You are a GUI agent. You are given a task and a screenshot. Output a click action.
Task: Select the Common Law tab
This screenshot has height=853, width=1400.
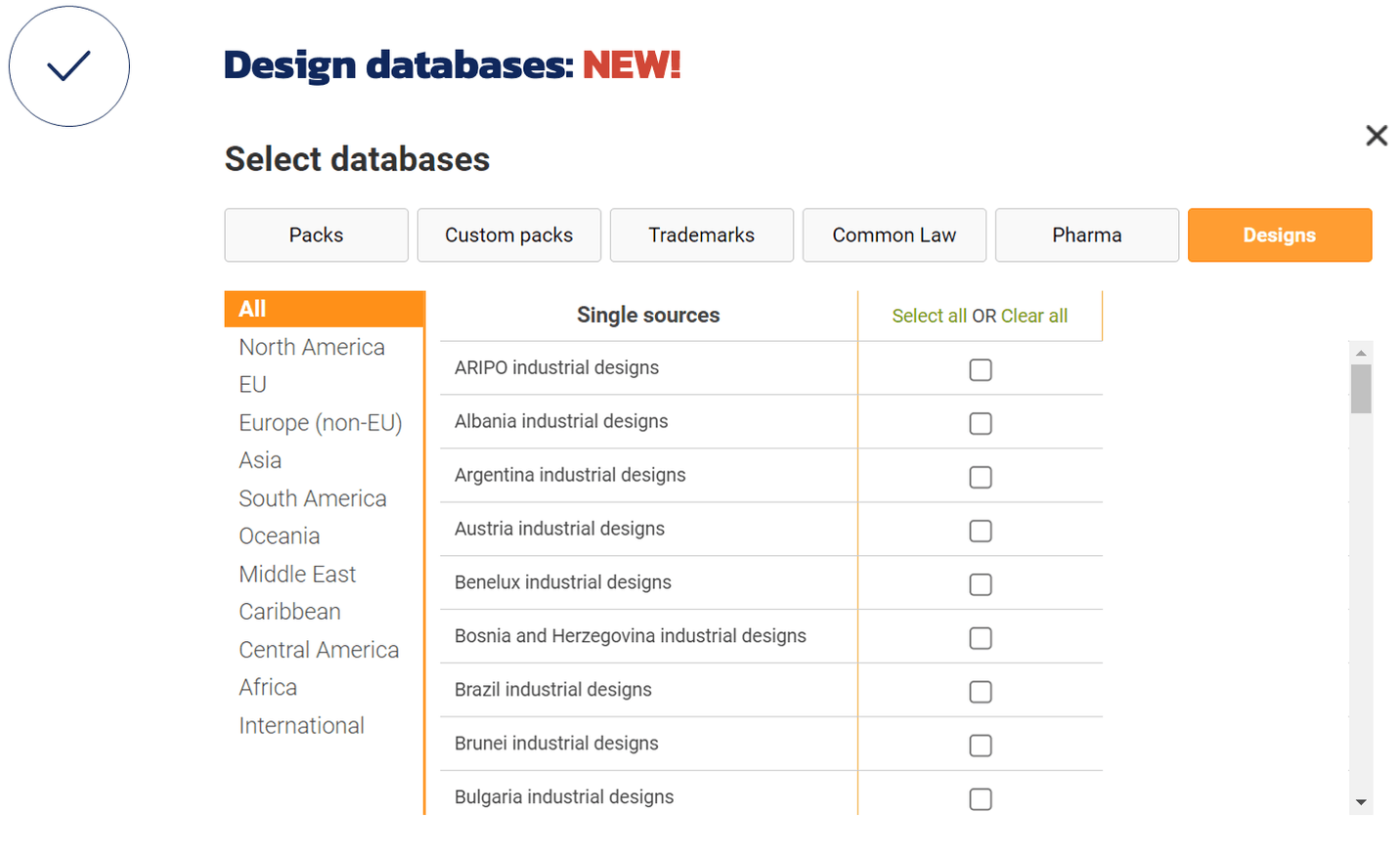coord(894,235)
